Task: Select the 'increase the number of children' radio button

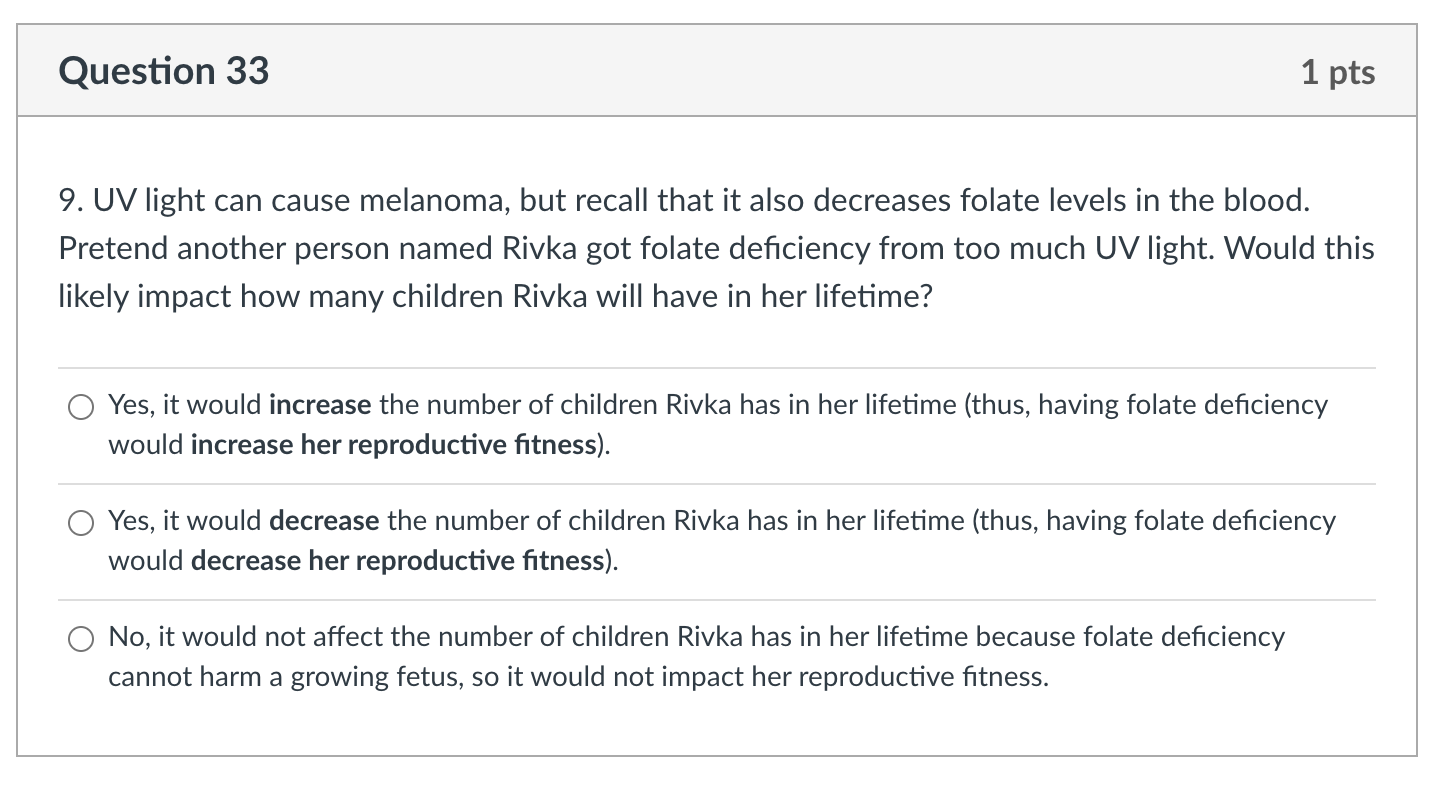Action: point(81,407)
